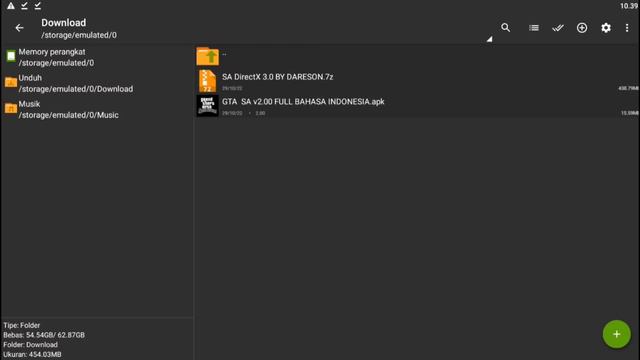Click the Bebas: 54.54GB/ 62.87GB info
The image size is (640, 360).
click(44, 335)
